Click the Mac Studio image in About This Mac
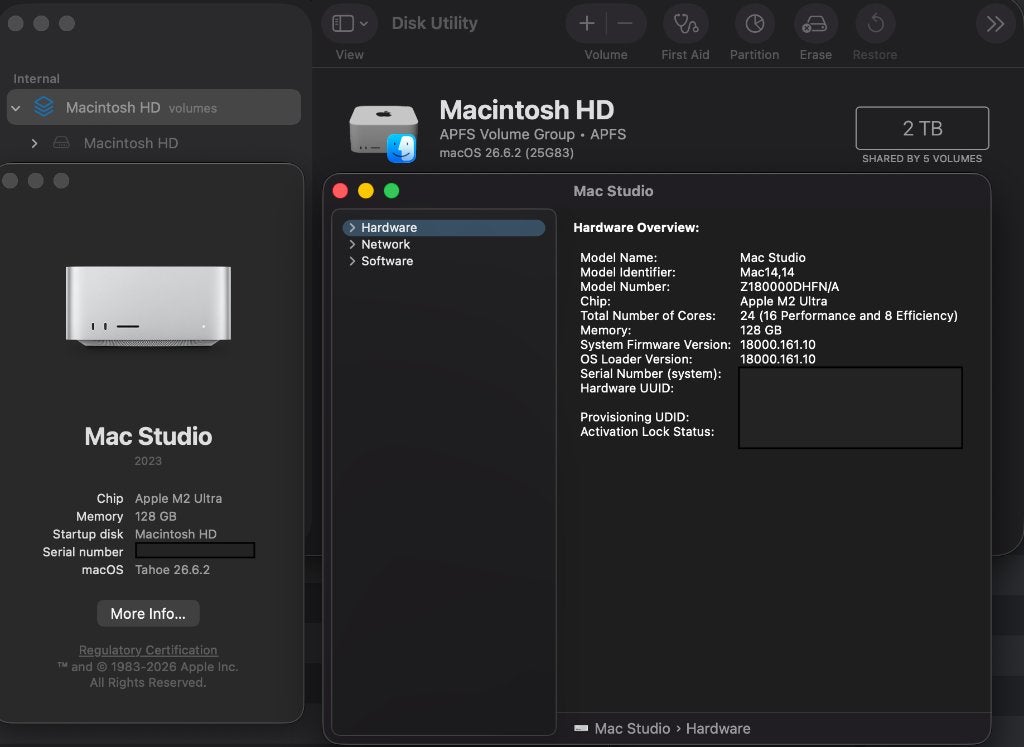Screen dimensions: 1024x747 coord(148,306)
